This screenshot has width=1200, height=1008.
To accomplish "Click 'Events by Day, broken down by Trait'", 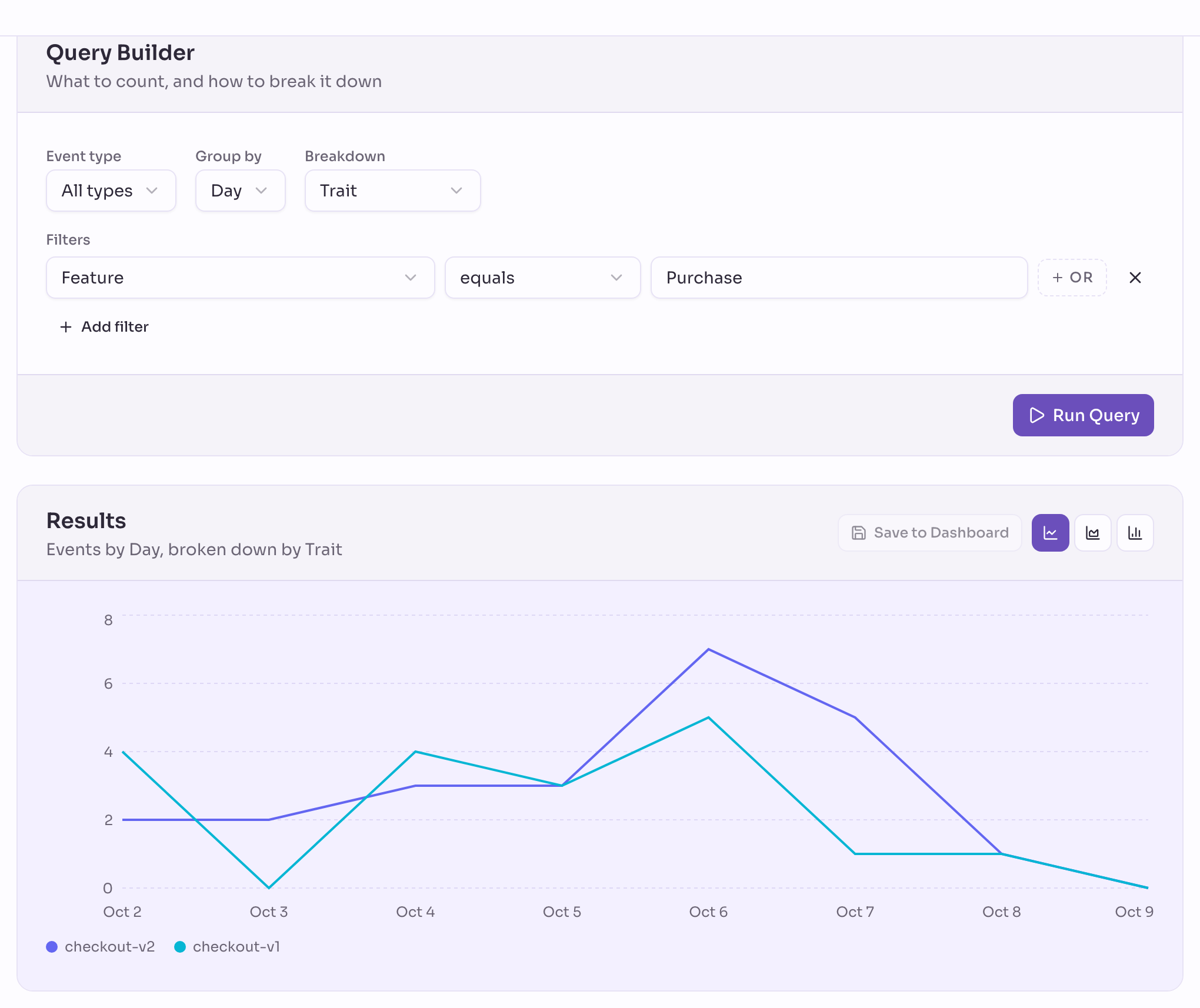I will tap(194, 549).
